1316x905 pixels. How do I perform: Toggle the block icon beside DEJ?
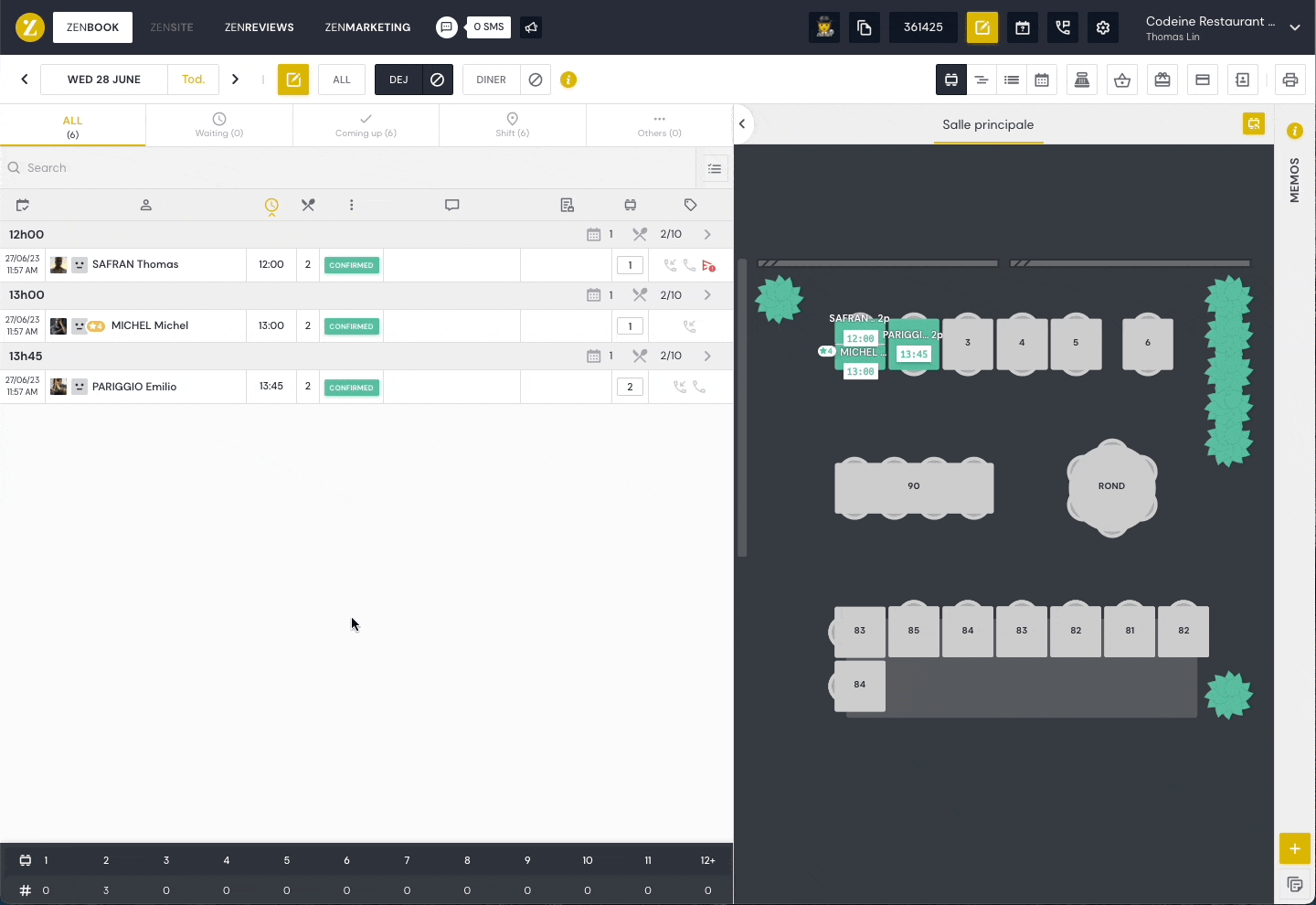437,80
